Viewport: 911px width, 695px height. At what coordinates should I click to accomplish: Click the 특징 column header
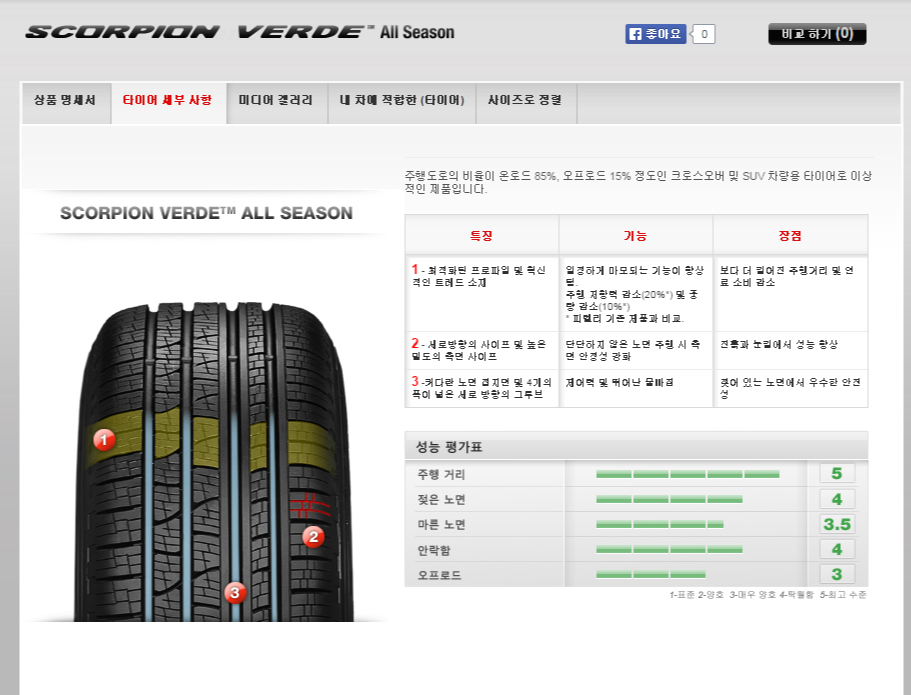tap(481, 235)
